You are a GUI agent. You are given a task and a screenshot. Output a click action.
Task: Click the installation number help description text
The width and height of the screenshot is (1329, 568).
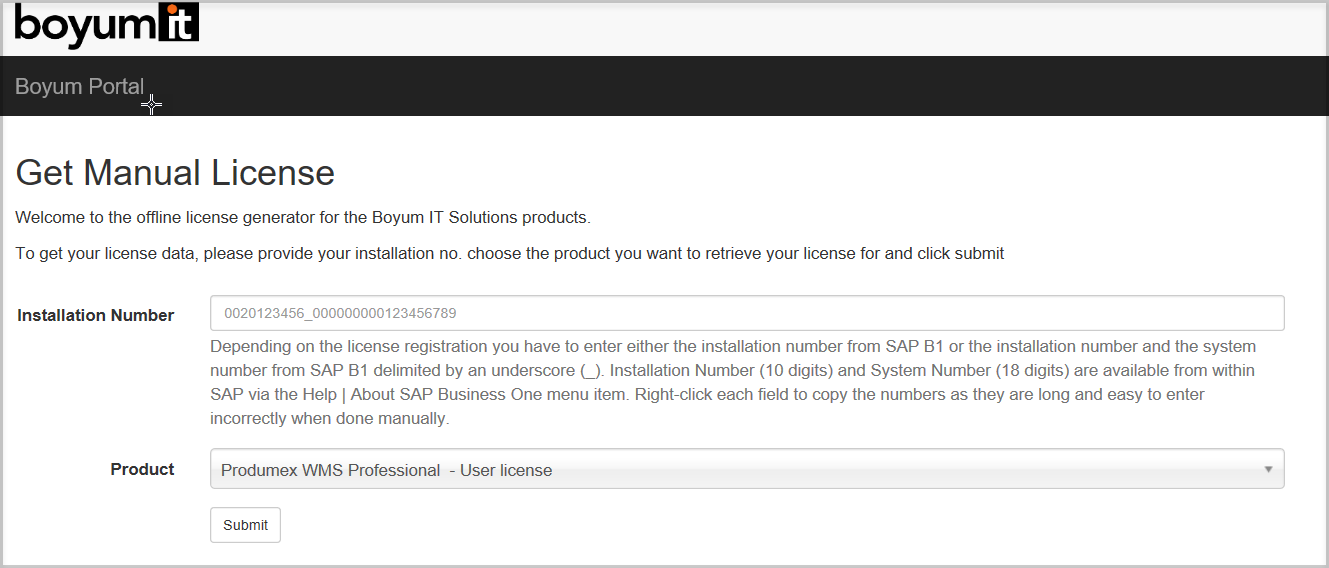[732, 382]
